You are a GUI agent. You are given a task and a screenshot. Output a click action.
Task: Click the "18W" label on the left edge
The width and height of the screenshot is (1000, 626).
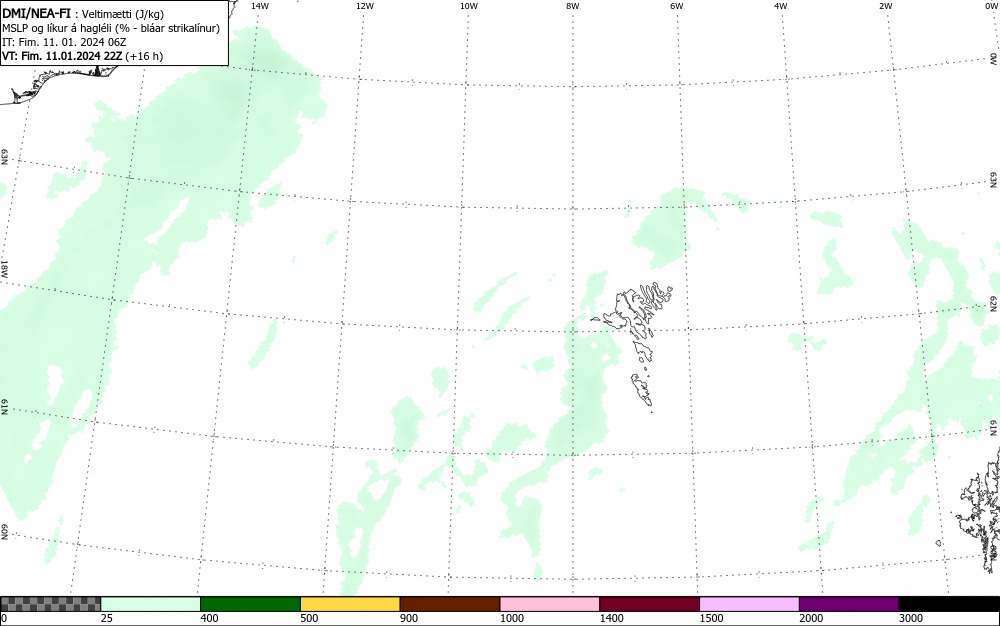[4, 268]
